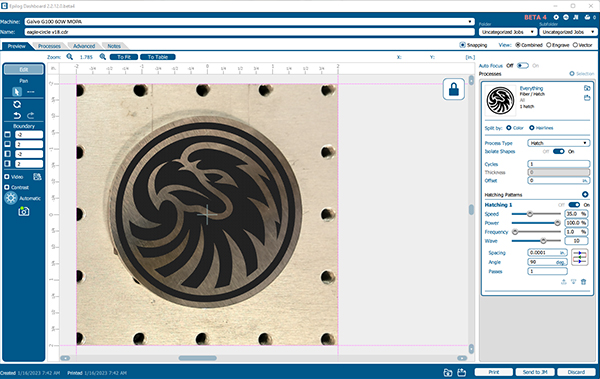Screen dimensions: 600x379
Task: Click the Print button
Action: coord(494,372)
